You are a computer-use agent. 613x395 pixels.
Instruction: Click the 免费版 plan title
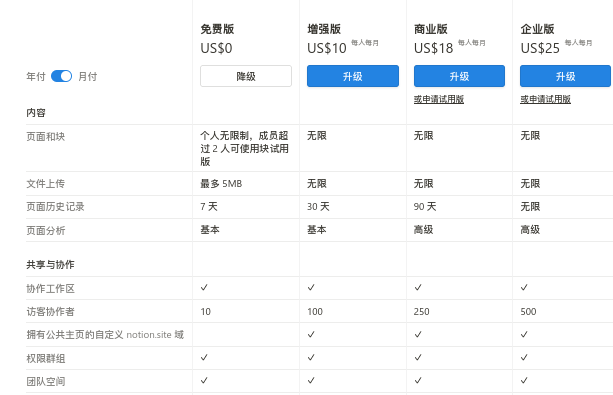(217, 29)
